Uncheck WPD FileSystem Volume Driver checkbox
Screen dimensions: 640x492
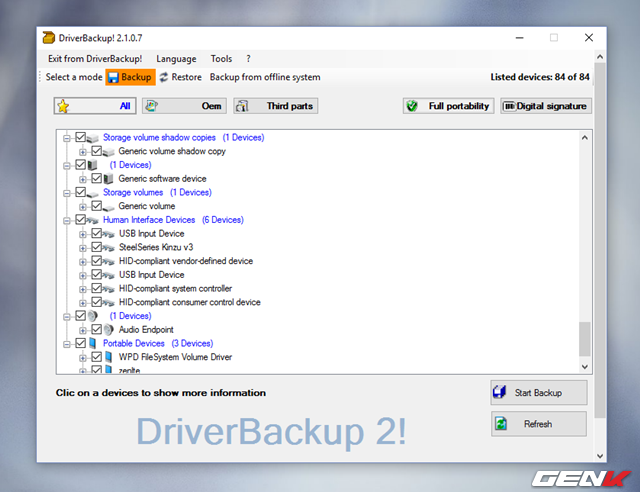point(96,357)
